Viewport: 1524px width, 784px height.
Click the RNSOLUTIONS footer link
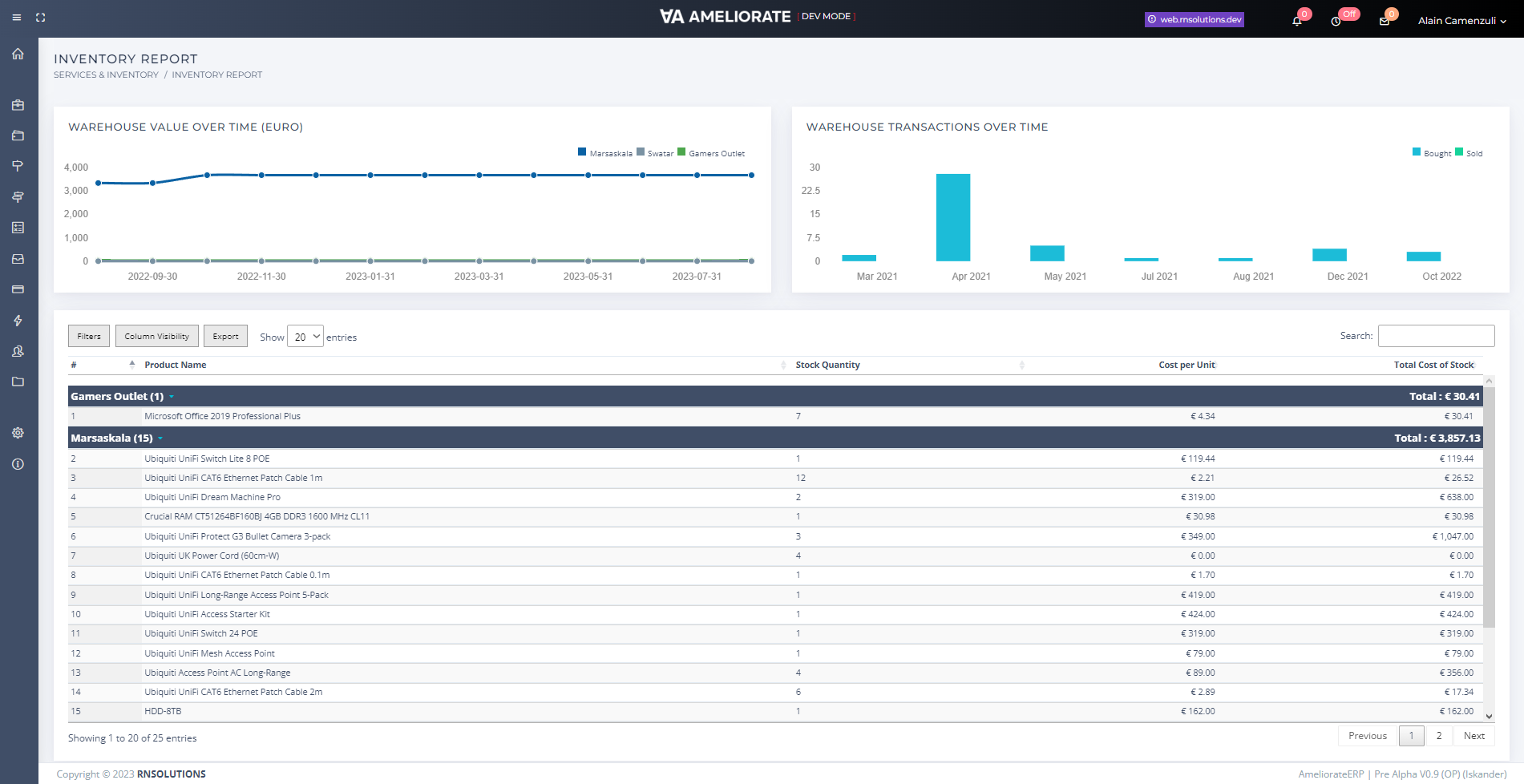tap(172, 774)
